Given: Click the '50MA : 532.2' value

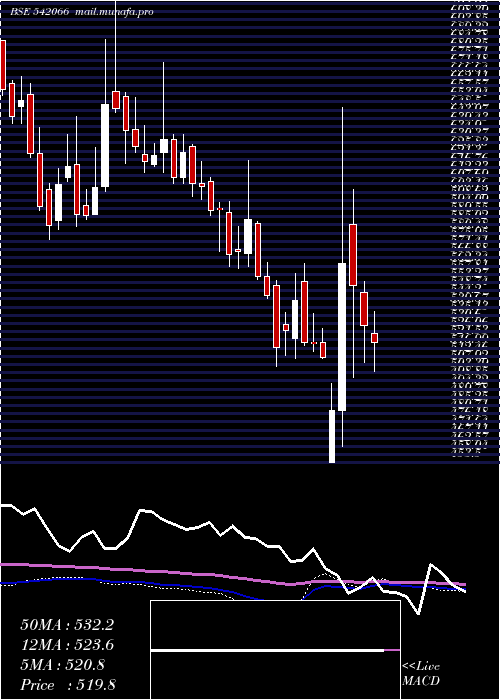Looking at the screenshot, I should [67, 625].
